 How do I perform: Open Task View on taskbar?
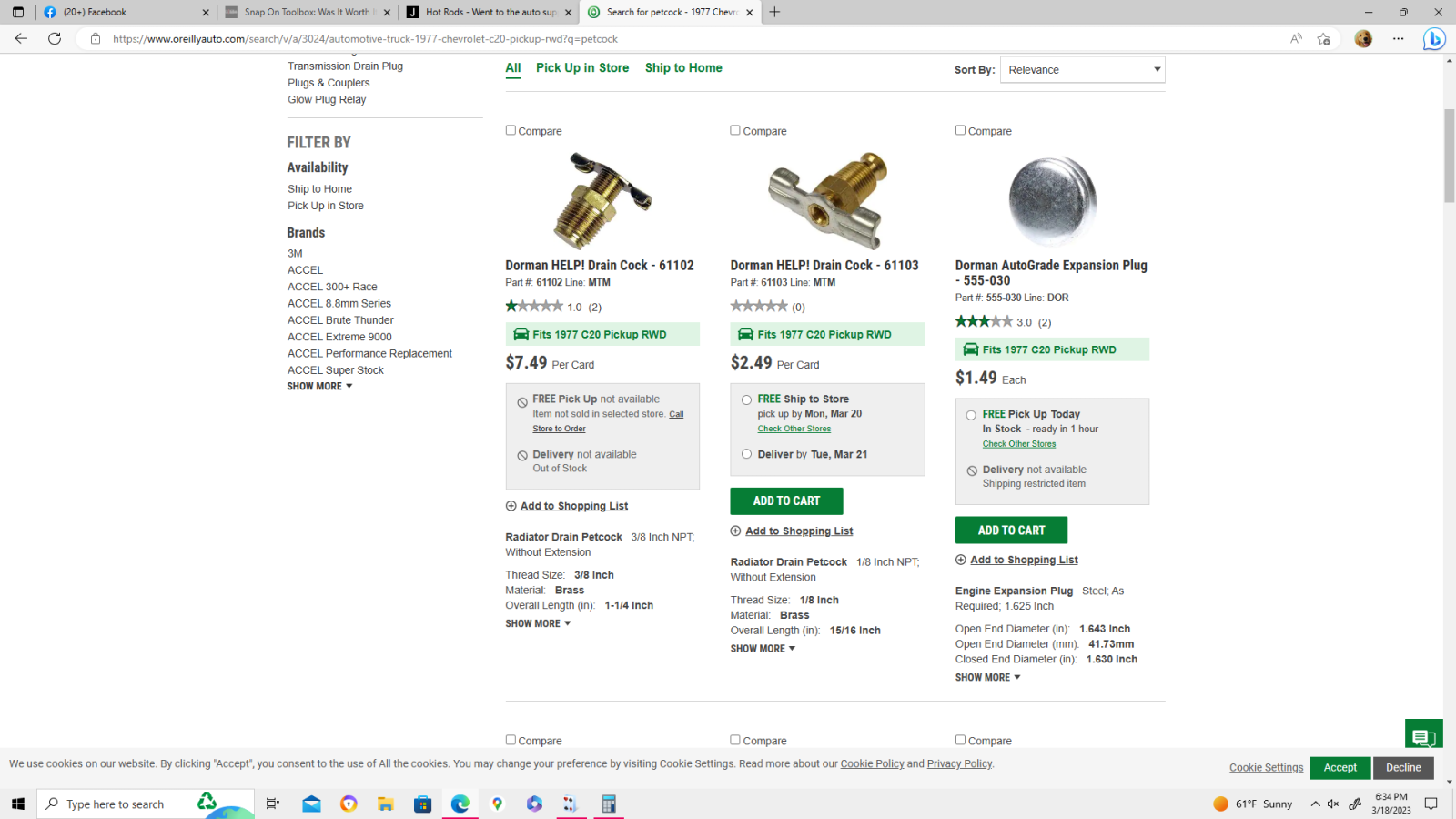273,804
